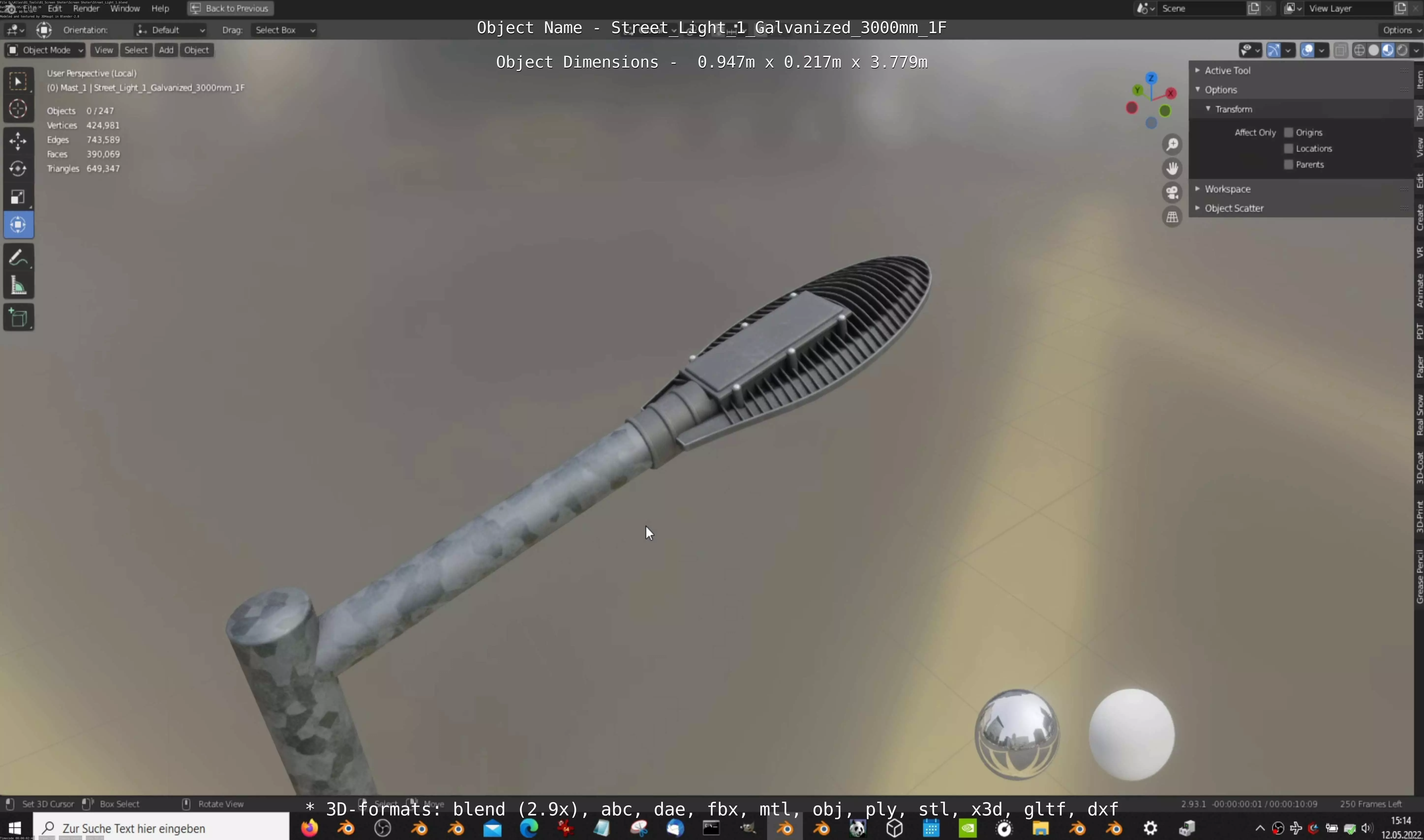This screenshot has height=840, width=1424.
Task: Switch to Wireframe viewport shading
Action: (1360, 50)
